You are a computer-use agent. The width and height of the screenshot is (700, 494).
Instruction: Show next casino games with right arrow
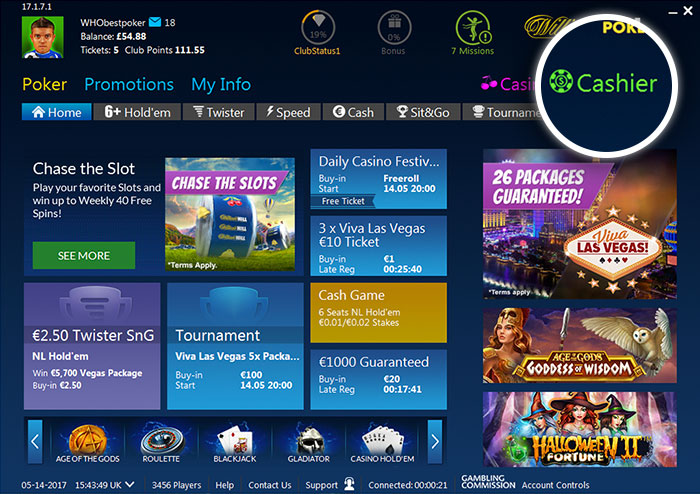435,441
